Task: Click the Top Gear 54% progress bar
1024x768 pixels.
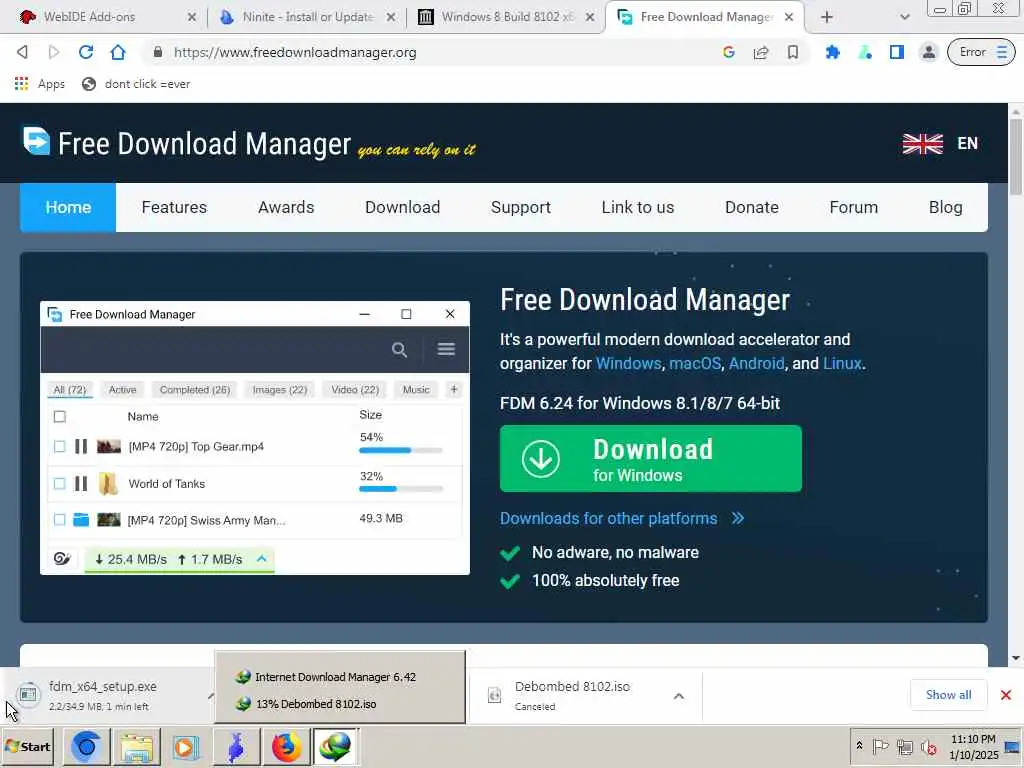Action: coord(400,450)
